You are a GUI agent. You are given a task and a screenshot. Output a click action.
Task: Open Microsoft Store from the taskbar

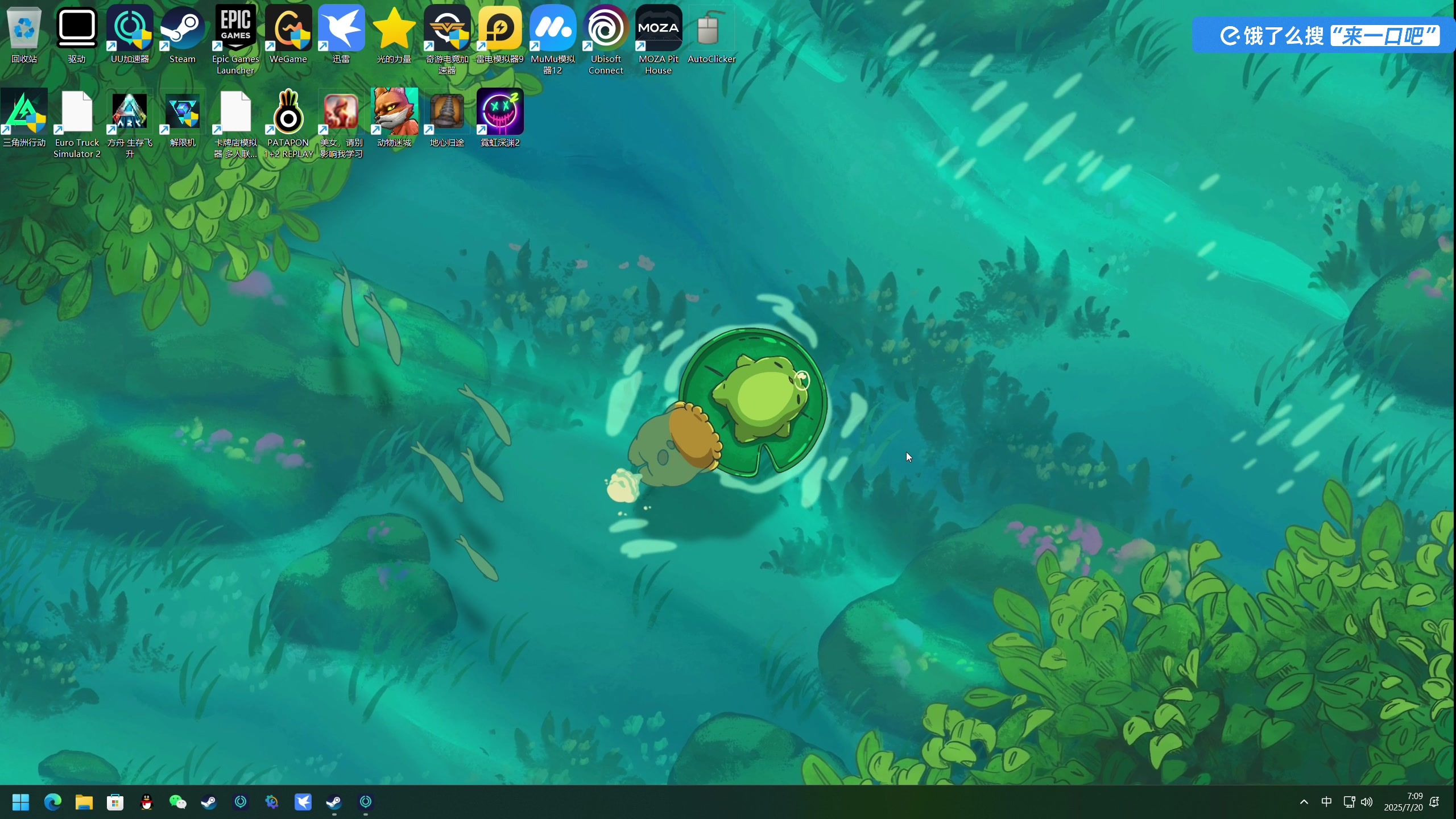coord(115,802)
